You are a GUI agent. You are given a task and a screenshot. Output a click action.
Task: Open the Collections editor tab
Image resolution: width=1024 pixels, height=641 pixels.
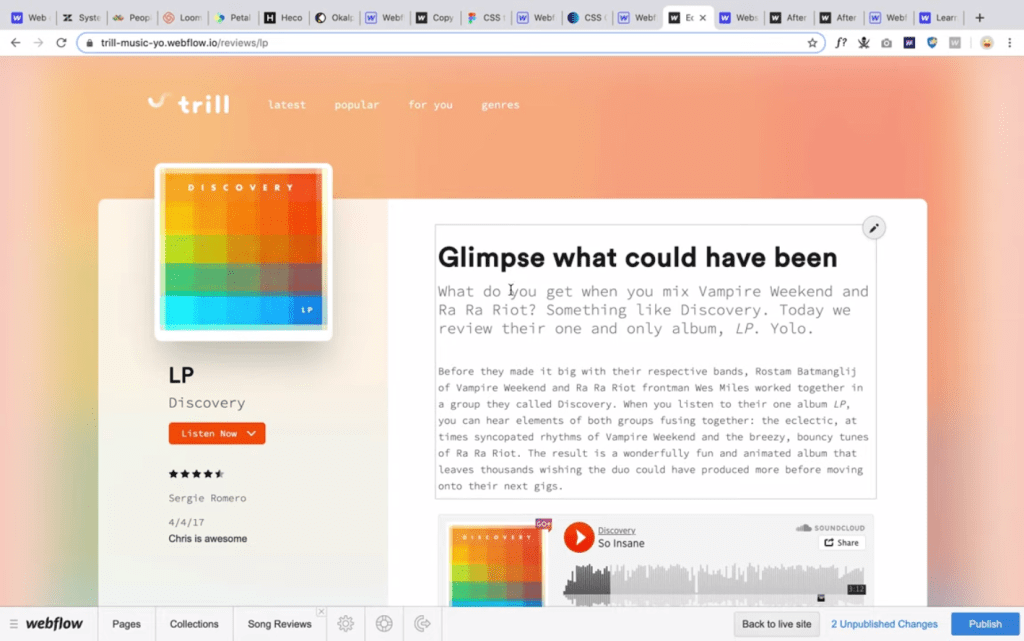tap(194, 624)
